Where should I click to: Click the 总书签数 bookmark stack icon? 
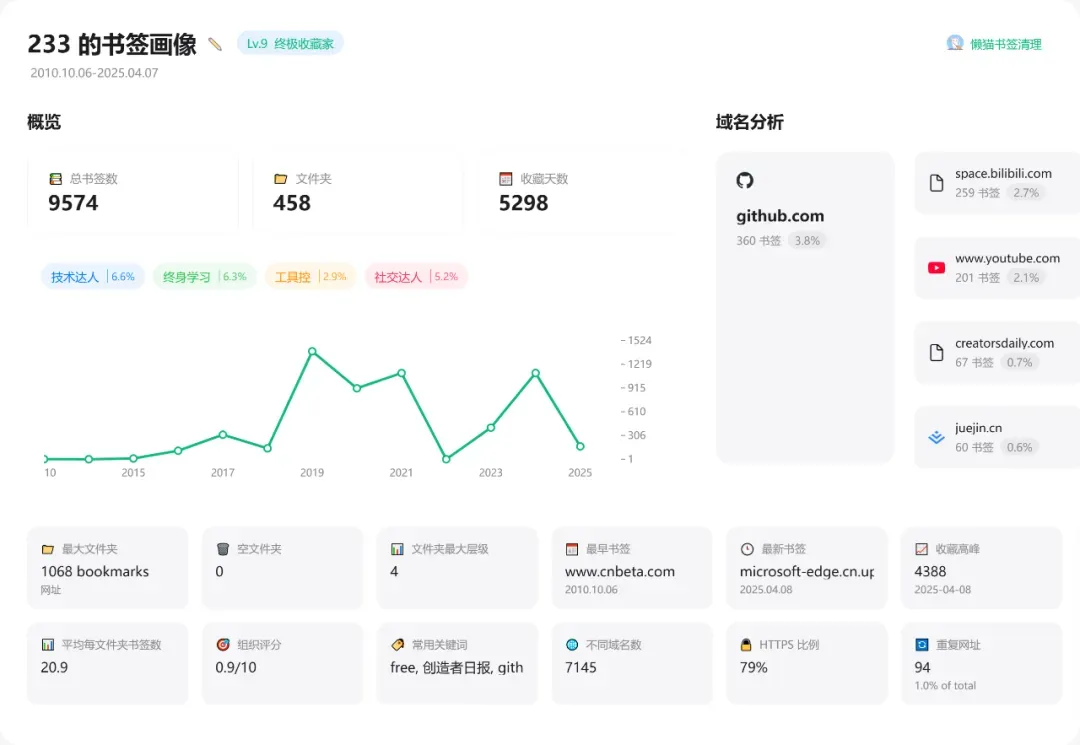click(56, 179)
